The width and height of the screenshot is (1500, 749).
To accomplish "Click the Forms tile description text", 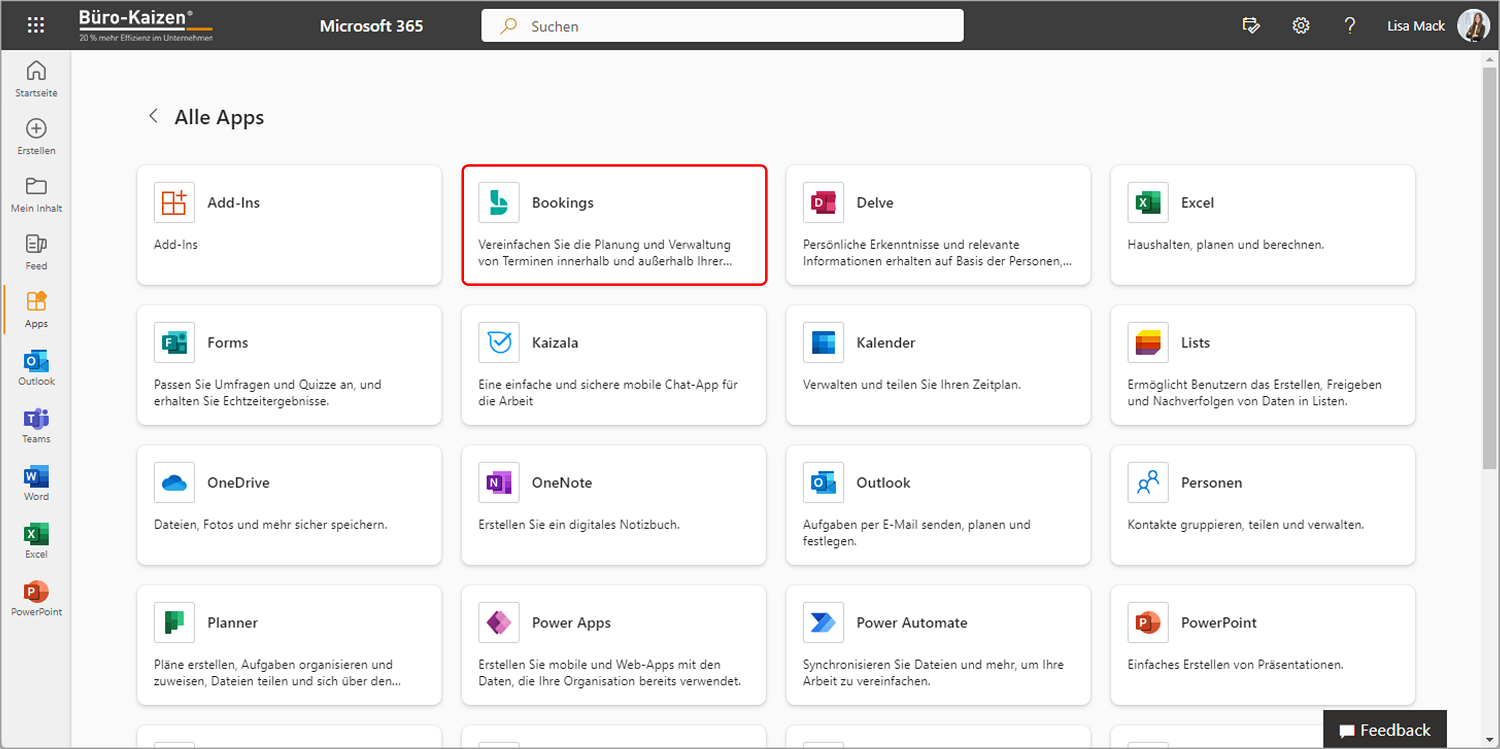I will 268,393.
